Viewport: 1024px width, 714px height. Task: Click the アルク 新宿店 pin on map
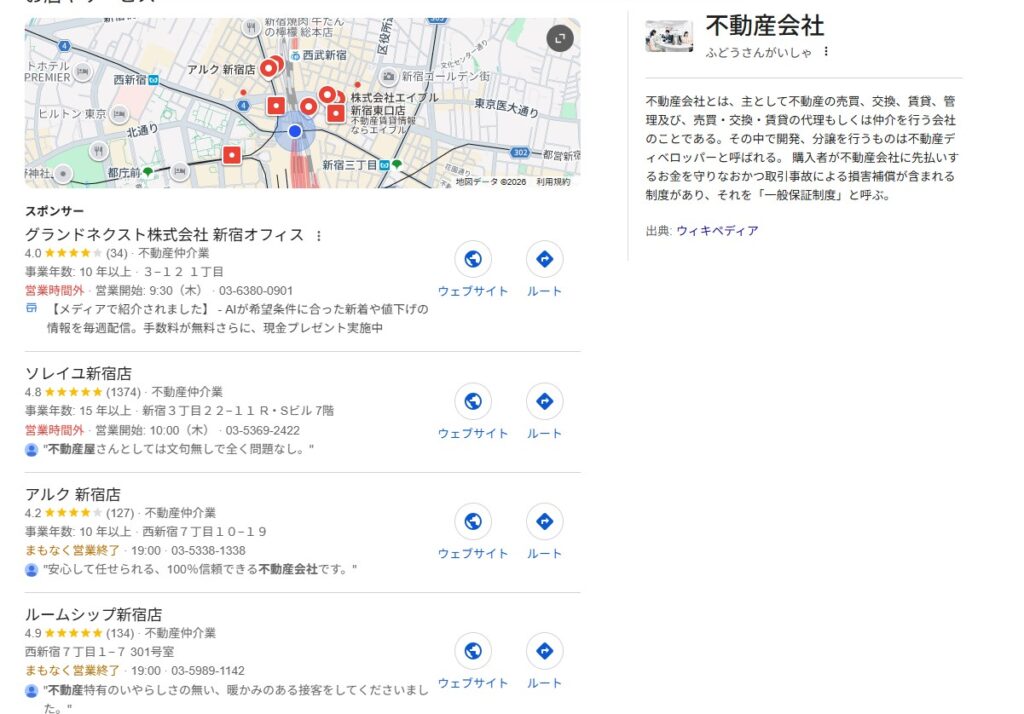(268, 69)
